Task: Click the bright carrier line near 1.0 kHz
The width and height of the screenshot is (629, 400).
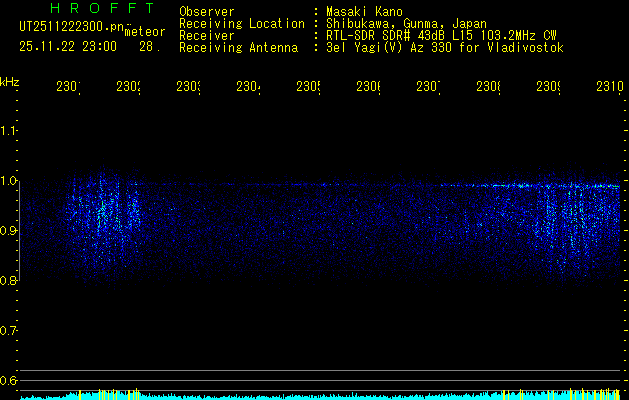Action: [x=530, y=186]
